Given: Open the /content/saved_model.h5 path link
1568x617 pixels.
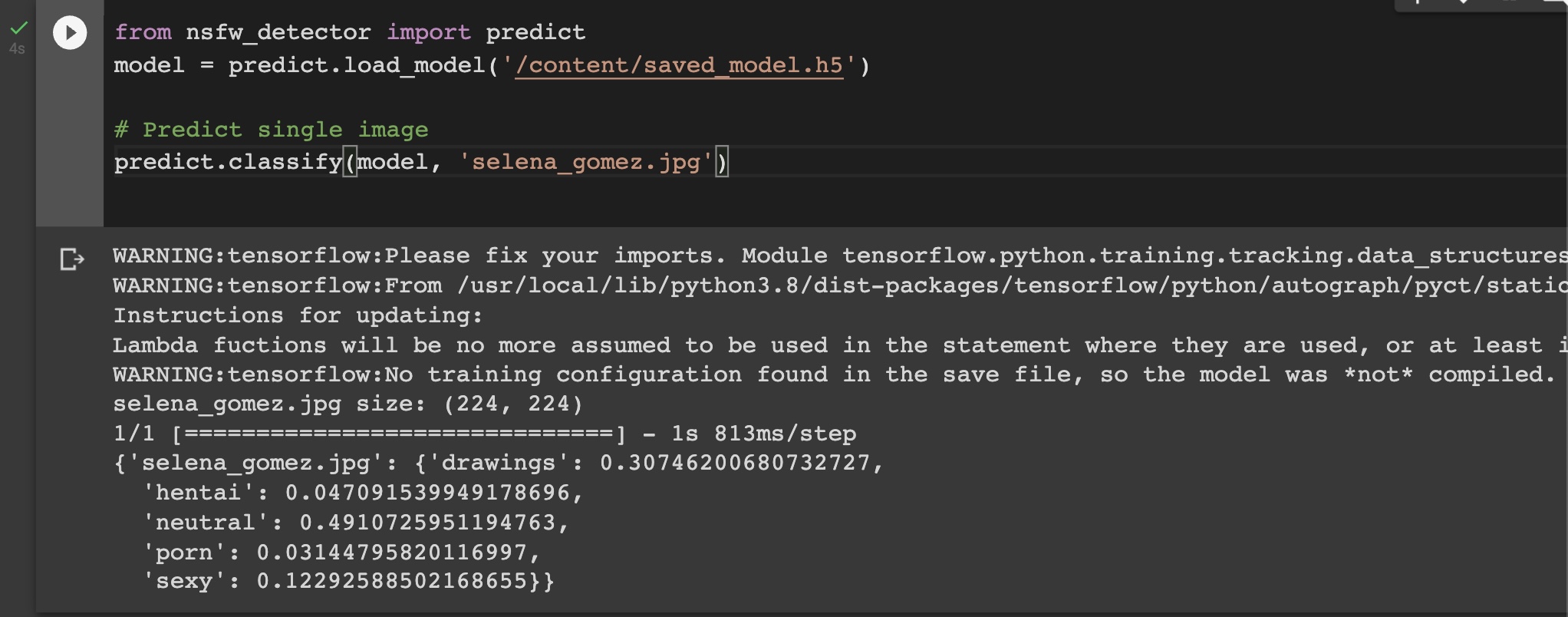Looking at the screenshot, I should (x=678, y=65).
